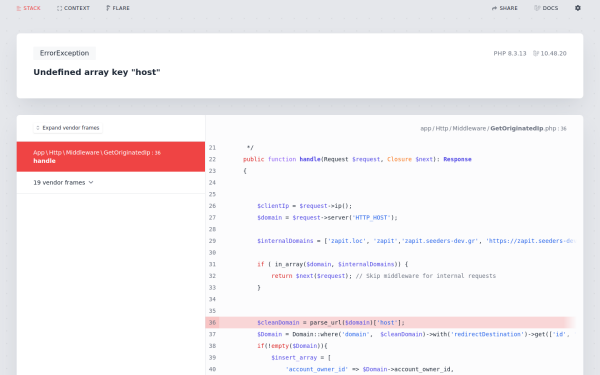Open the Context tab
Image resolution: width=600 pixels, height=375 pixels.
(73, 8)
